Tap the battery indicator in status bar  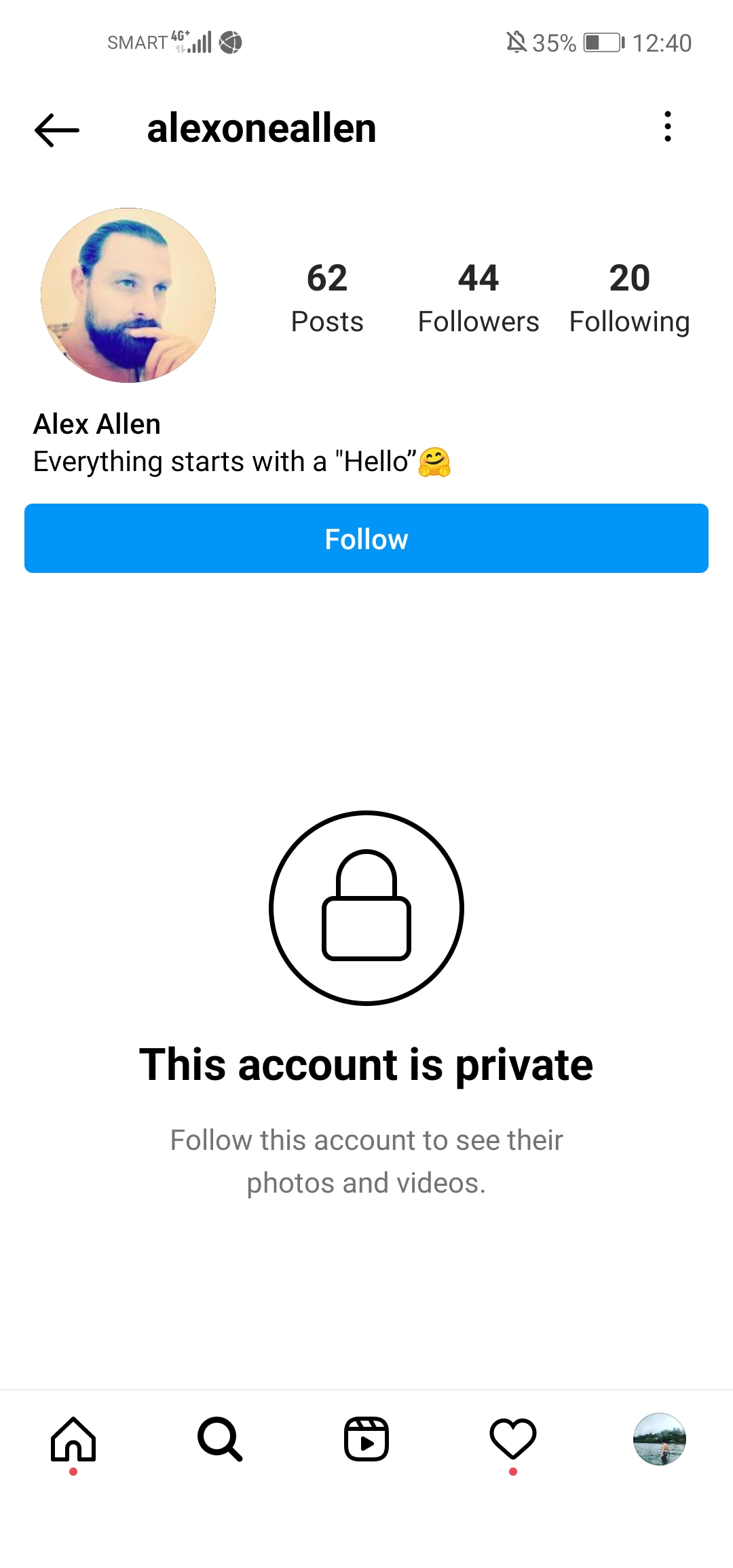click(x=604, y=43)
